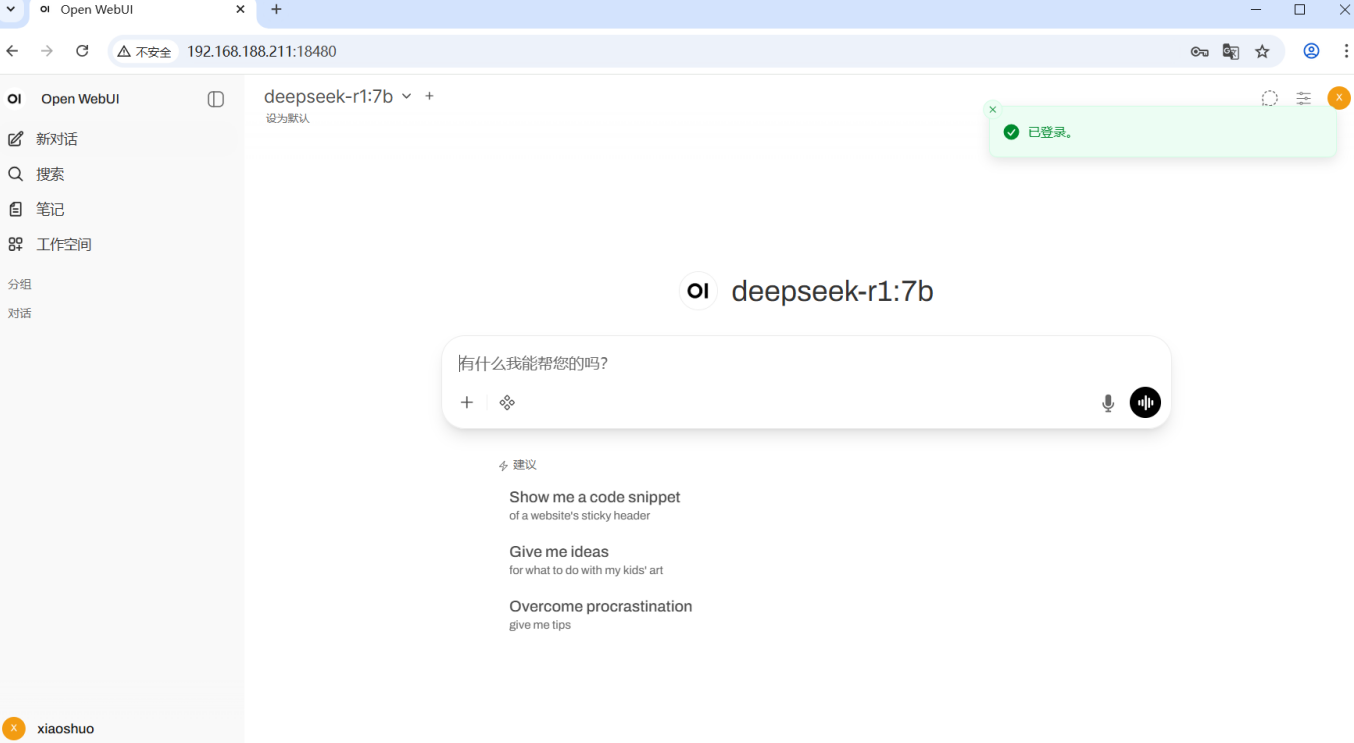Screen dimensions: 1354x743
Task: Close the 已登录 notification toast
Action: coord(992,109)
